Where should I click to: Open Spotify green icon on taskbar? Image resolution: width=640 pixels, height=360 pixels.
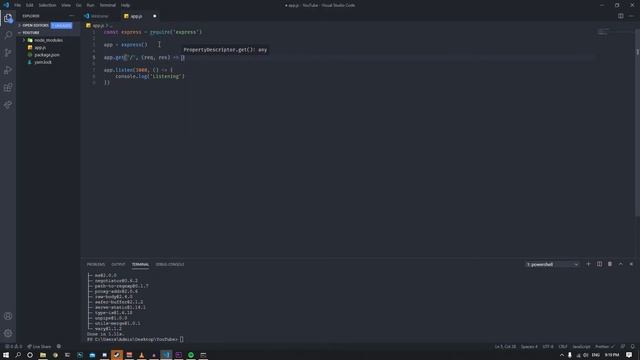point(191,355)
